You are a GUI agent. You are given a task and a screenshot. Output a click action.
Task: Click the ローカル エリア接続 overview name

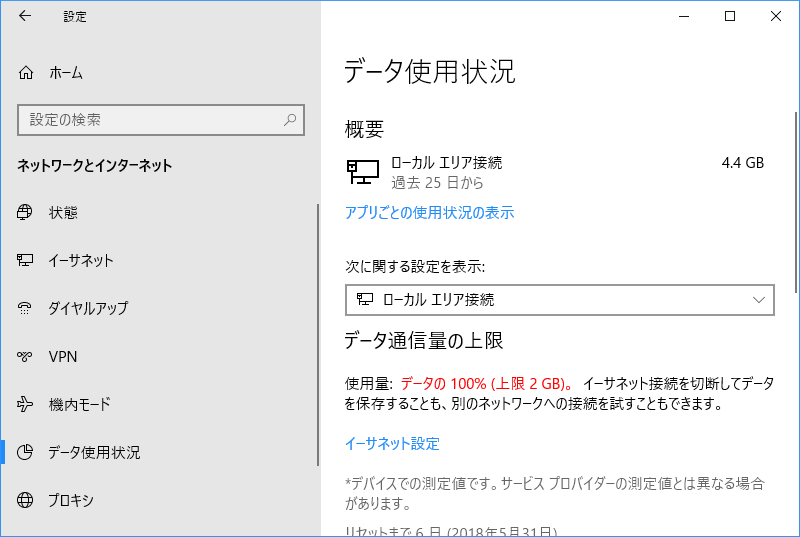[446, 163]
